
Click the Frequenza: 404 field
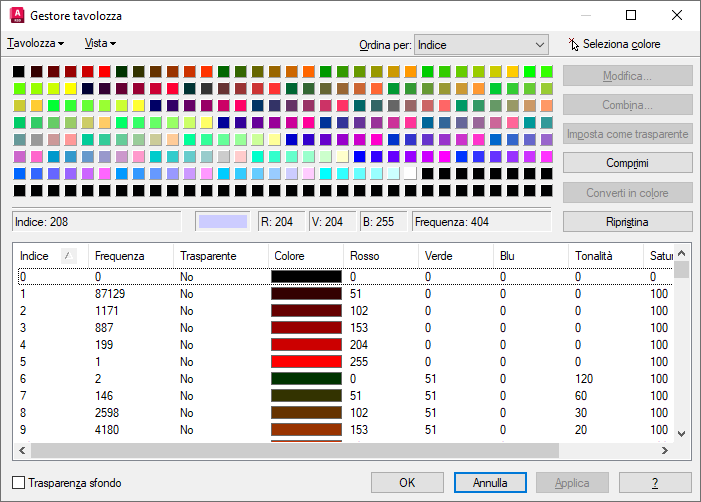(x=481, y=222)
